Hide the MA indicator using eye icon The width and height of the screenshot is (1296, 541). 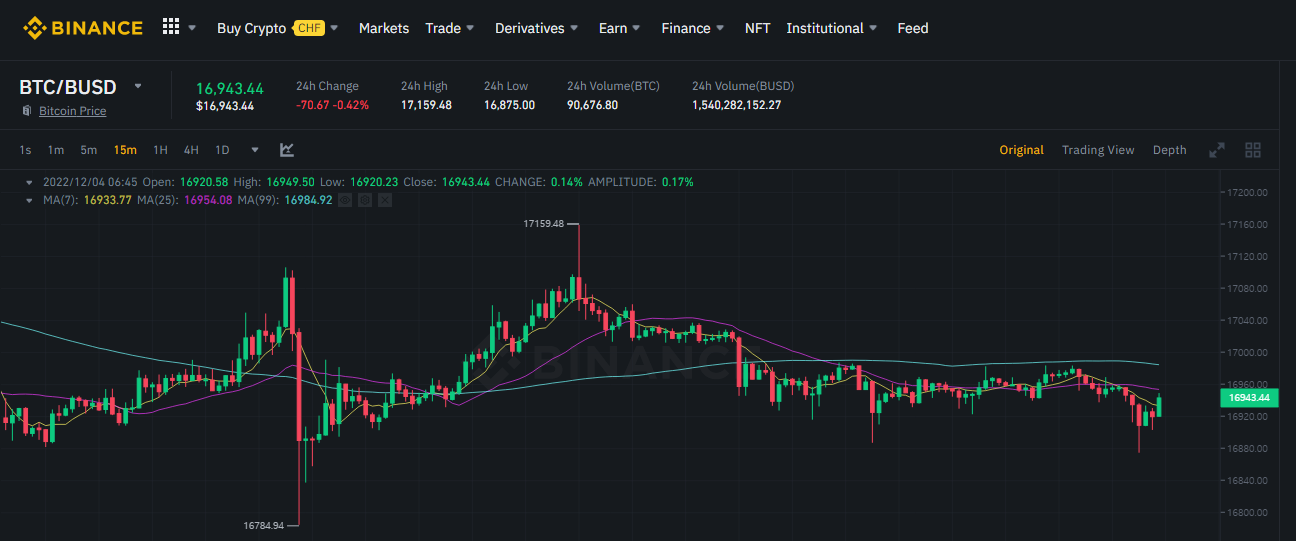[345, 200]
